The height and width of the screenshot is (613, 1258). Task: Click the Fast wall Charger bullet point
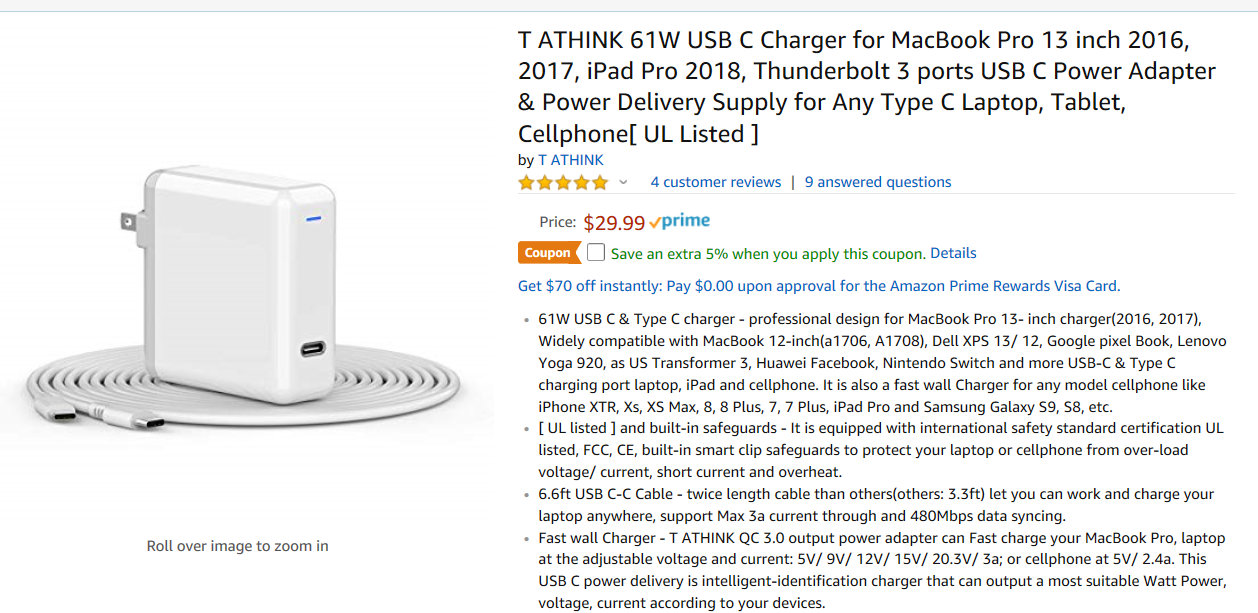(882, 571)
